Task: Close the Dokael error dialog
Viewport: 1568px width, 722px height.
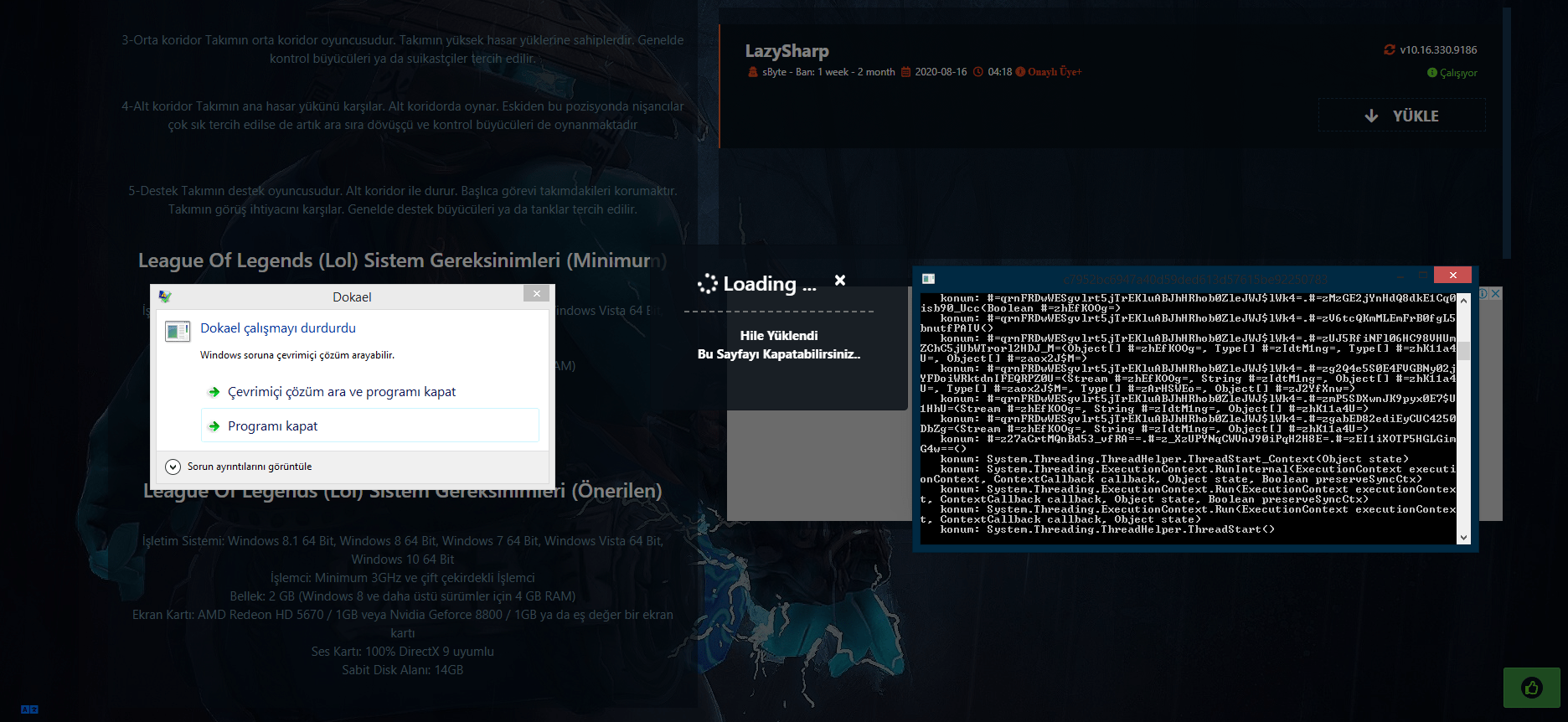Action: [x=536, y=293]
